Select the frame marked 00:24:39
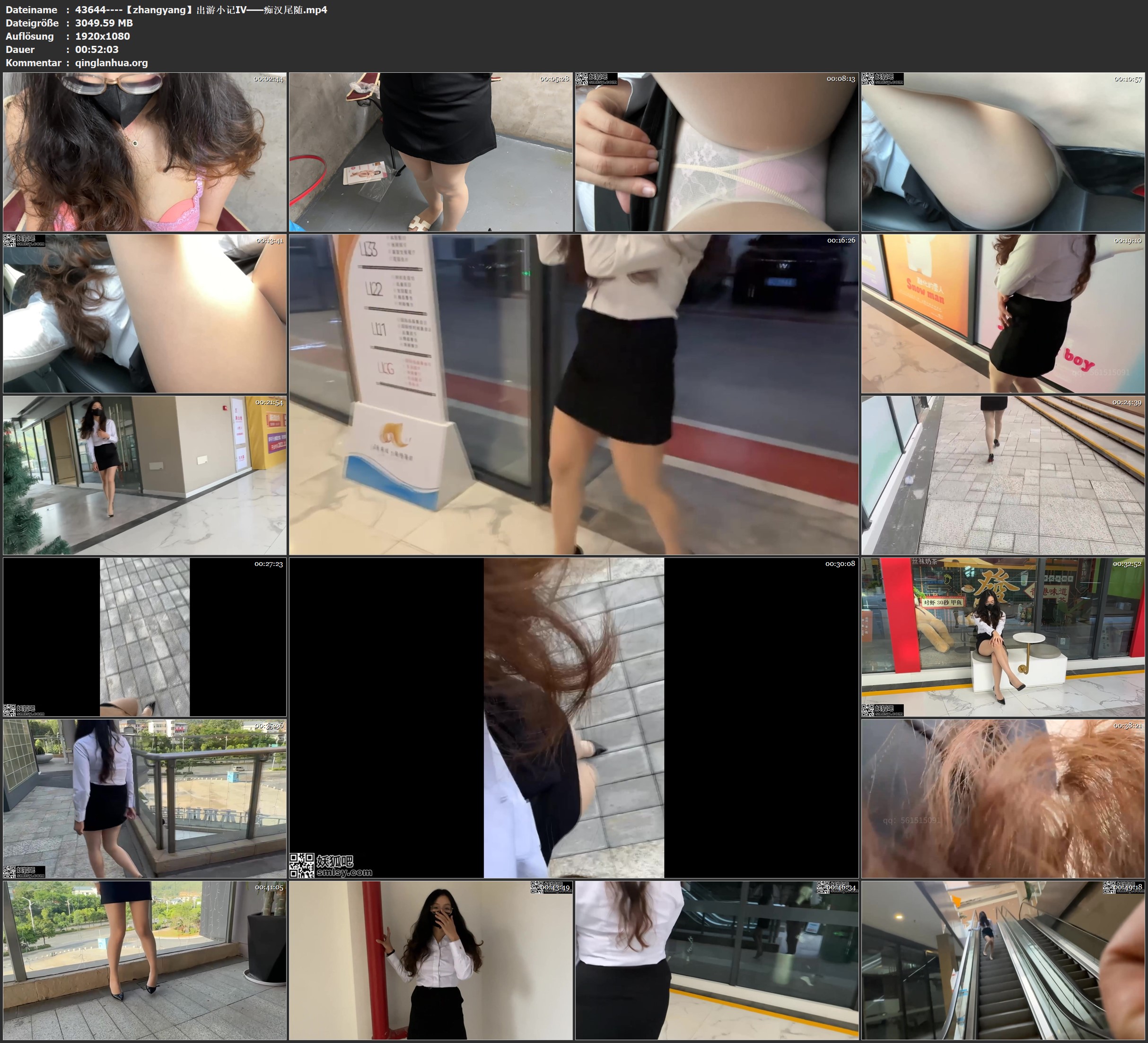Image resolution: width=1148 pixels, height=1043 pixels. click(1003, 475)
